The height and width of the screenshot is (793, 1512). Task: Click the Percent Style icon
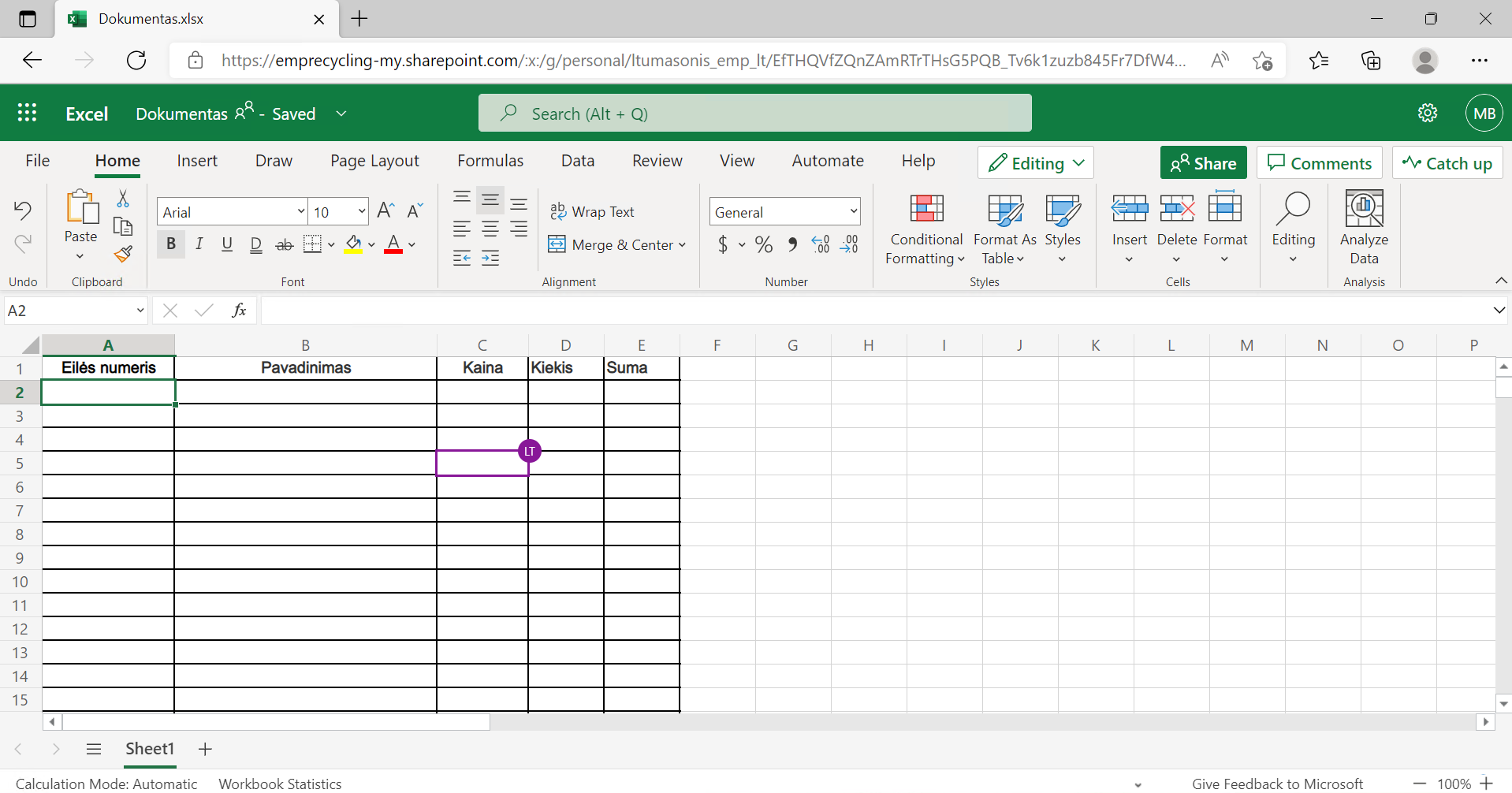tap(763, 245)
